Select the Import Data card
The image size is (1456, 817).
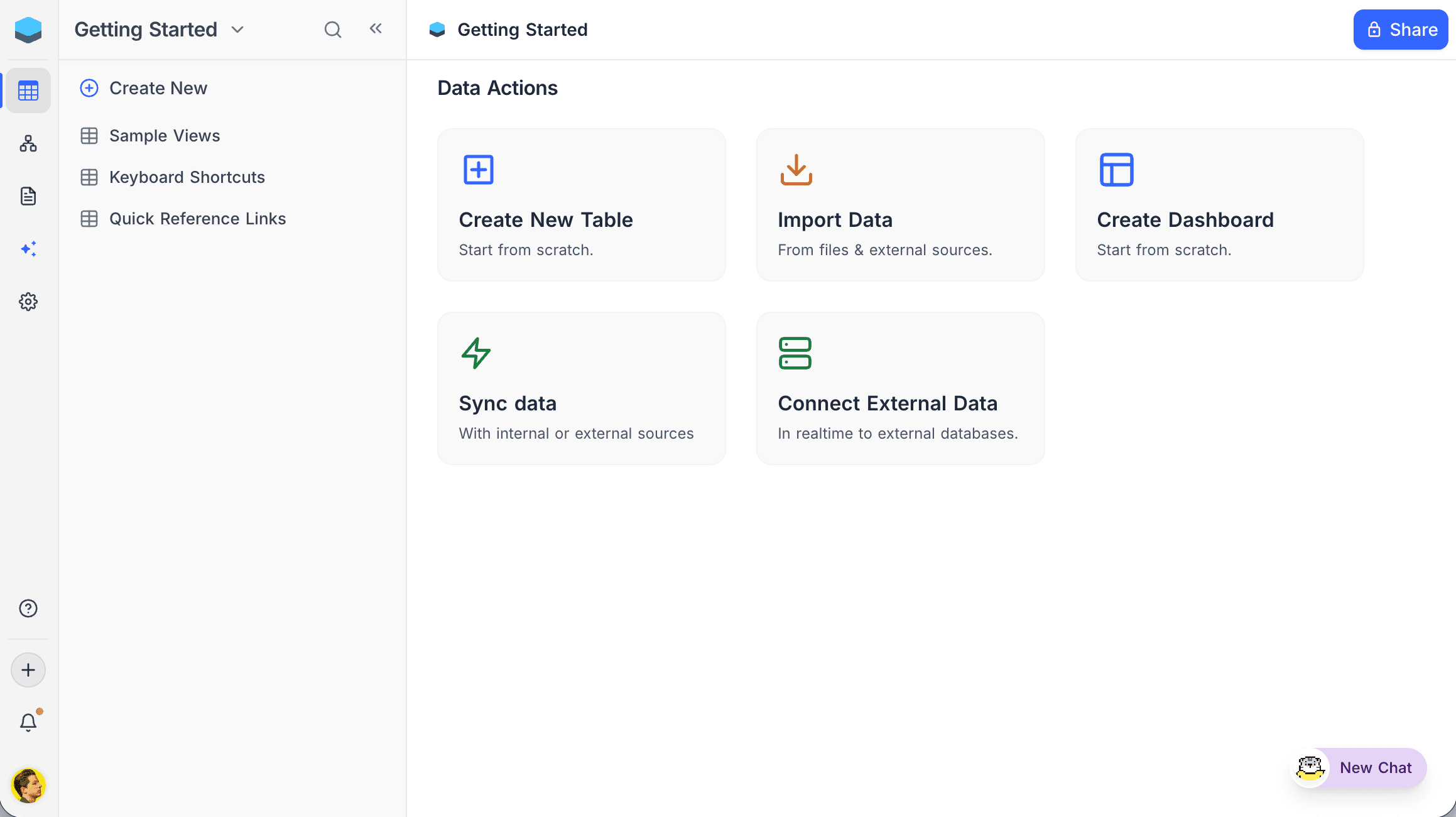[900, 205]
